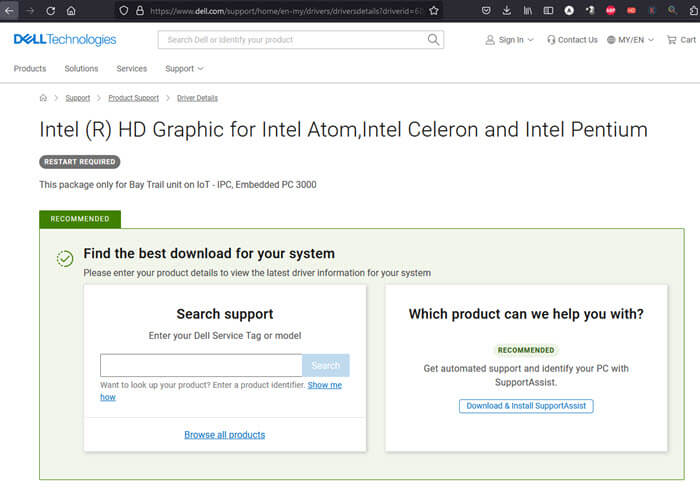Toggle the browser sidebar icon

pos(548,11)
